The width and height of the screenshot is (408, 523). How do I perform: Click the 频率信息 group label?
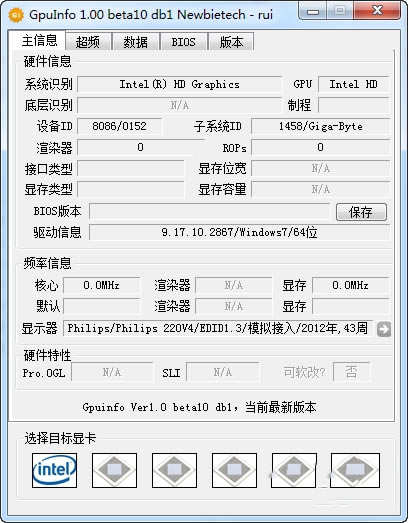click(47, 263)
